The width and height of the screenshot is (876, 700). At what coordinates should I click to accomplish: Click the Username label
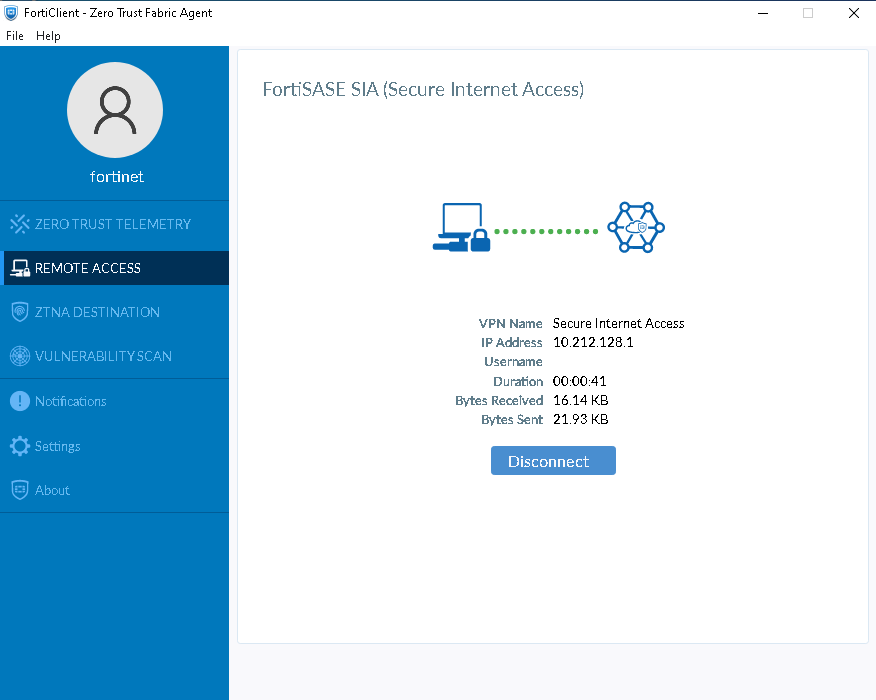pyautogui.click(x=513, y=362)
